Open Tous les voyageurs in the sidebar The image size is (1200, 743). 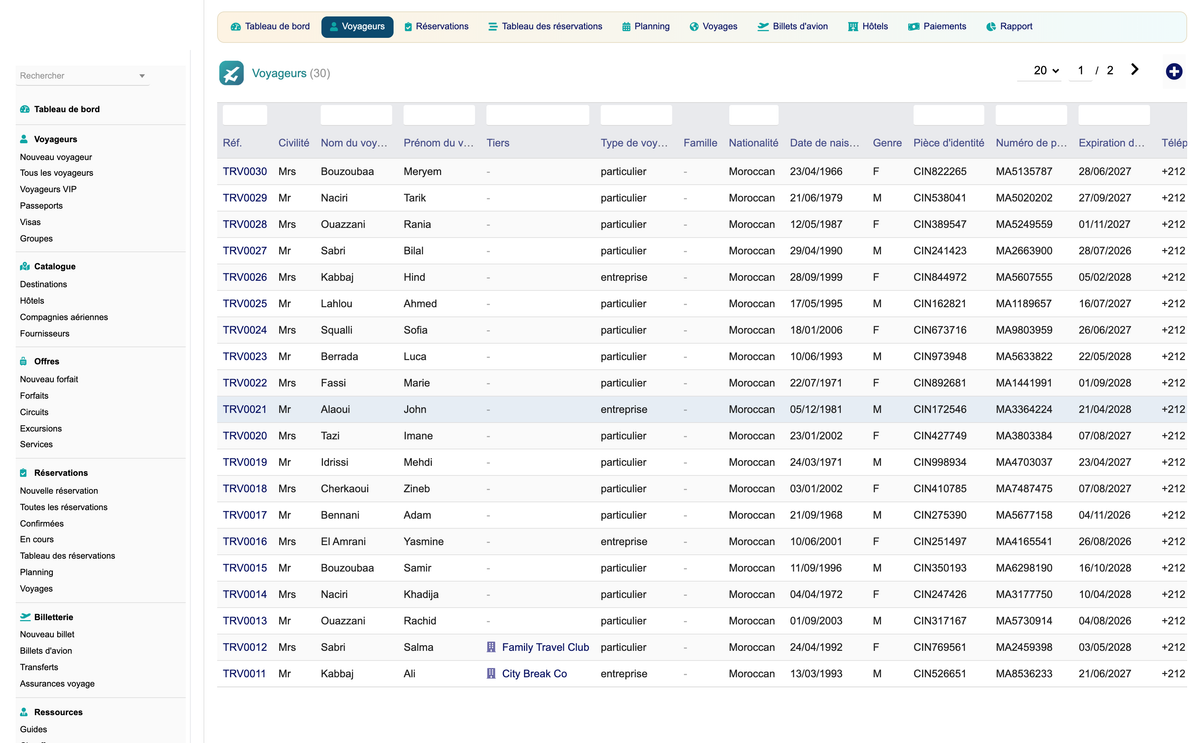tap(57, 173)
